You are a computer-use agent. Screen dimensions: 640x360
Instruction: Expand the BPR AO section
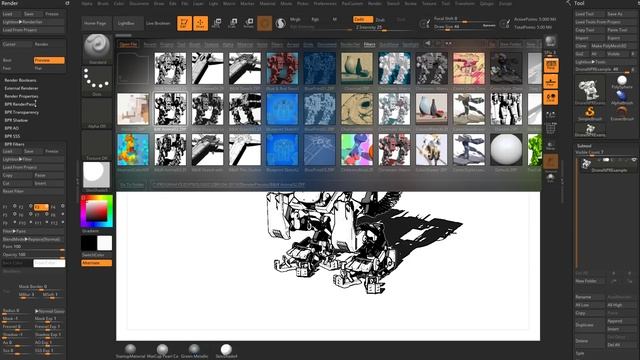tap(12, 128)
